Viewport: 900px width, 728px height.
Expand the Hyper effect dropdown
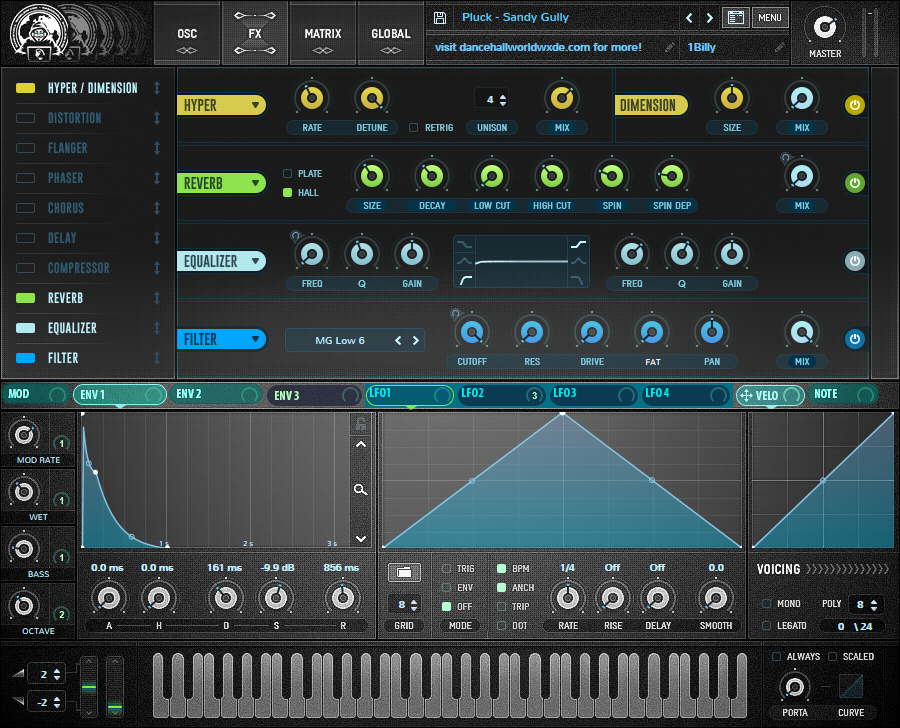pyautogui.click(x=222, y=105)
